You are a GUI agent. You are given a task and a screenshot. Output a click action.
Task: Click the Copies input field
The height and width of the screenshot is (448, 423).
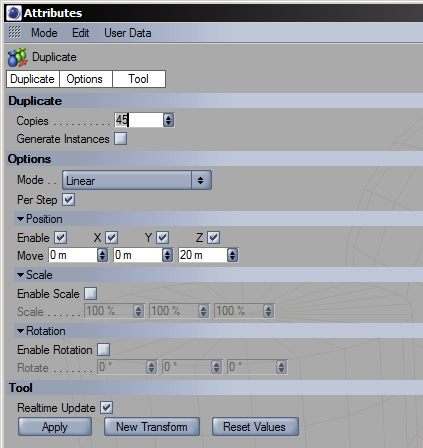(x=139, y=120)
